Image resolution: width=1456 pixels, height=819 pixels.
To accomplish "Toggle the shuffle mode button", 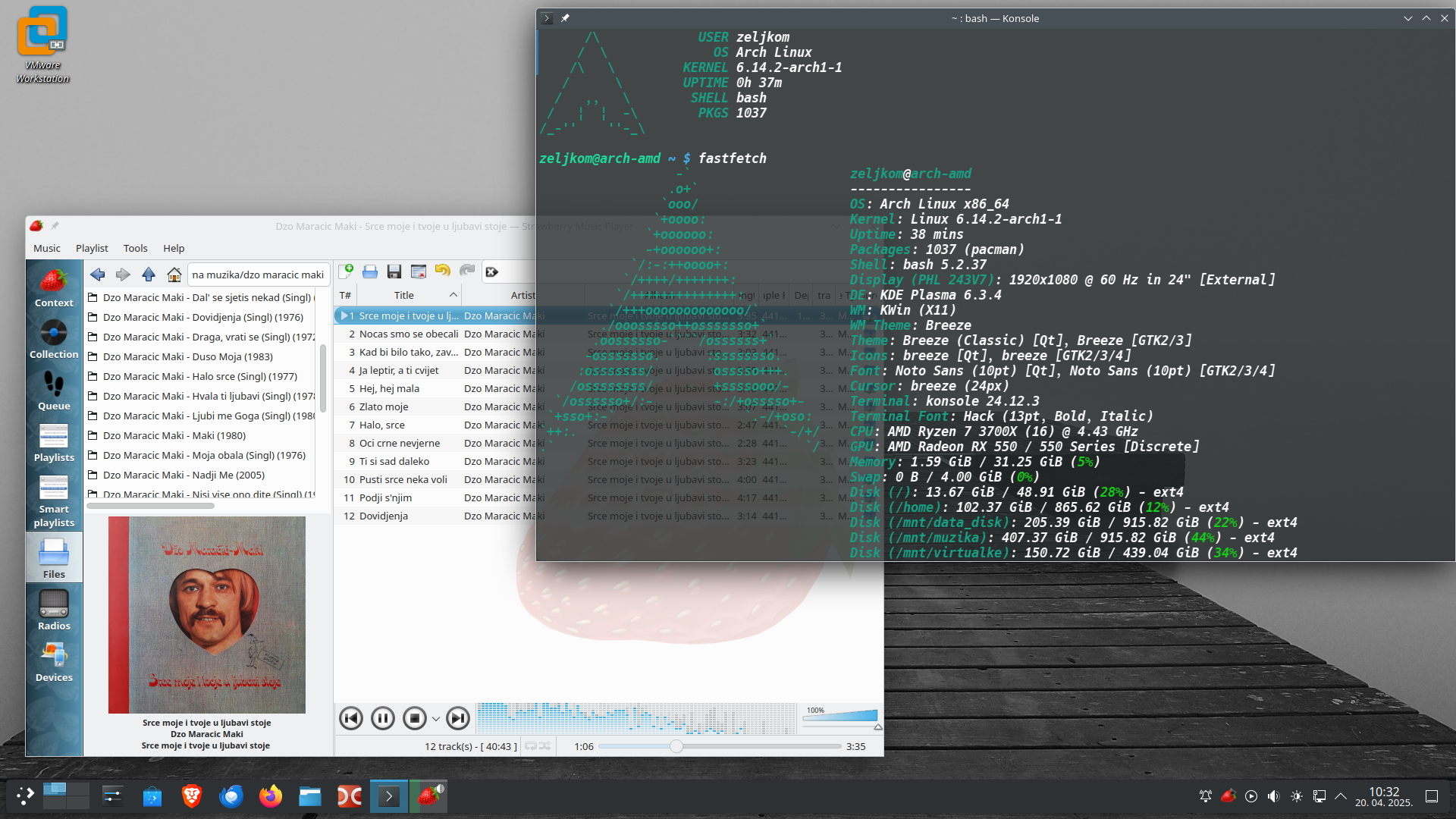I will coord(544,746).
